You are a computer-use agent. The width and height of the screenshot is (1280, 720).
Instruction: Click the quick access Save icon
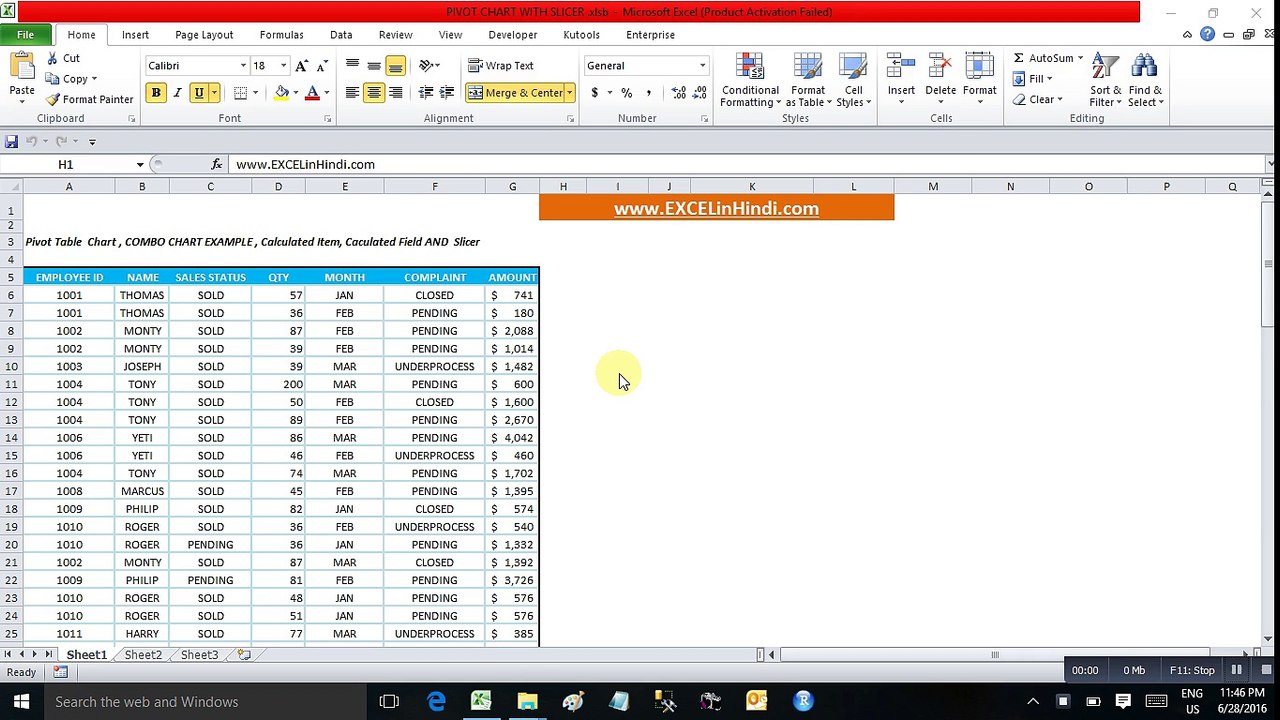coord(11,141)
